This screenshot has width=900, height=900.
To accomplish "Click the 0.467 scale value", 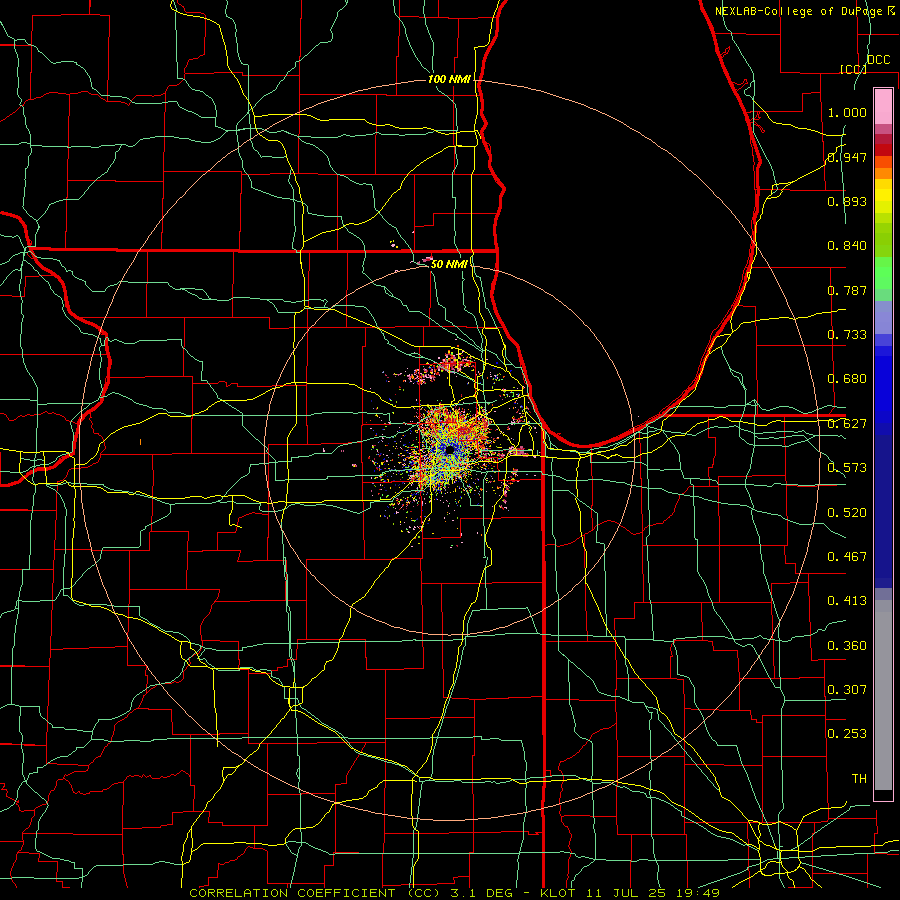I will pyautogui.click(x=847, y=557).
